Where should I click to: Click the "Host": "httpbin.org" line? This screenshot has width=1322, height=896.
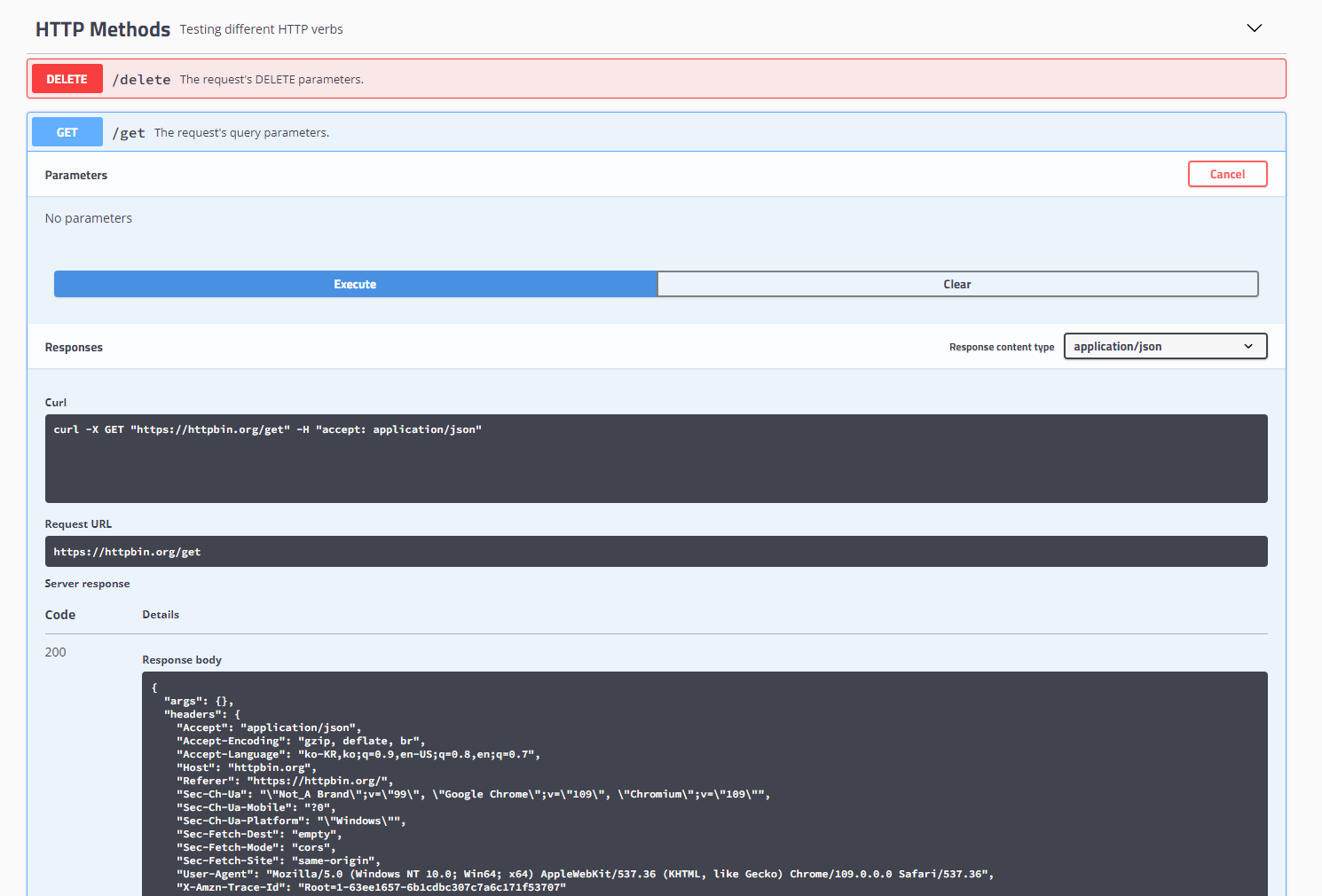pos(247,767)
